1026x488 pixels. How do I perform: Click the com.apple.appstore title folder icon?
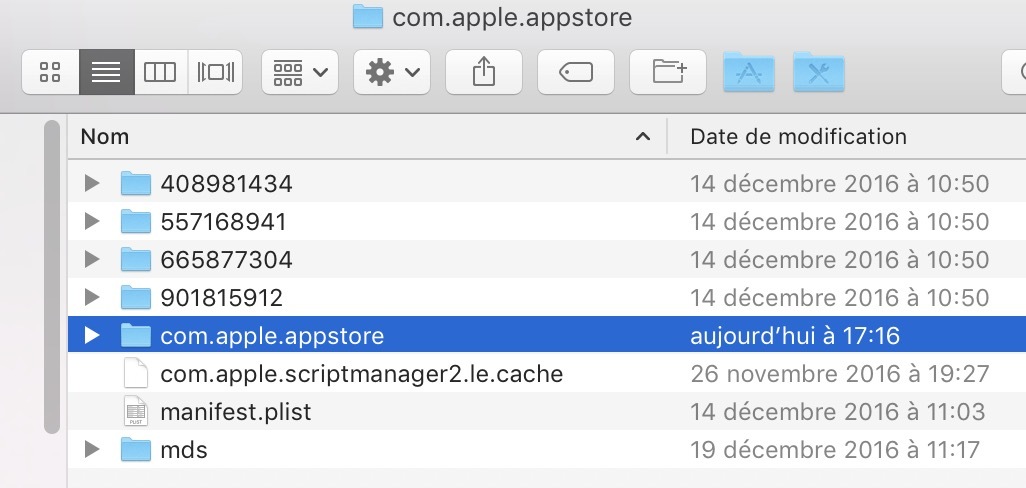(368, 16)
